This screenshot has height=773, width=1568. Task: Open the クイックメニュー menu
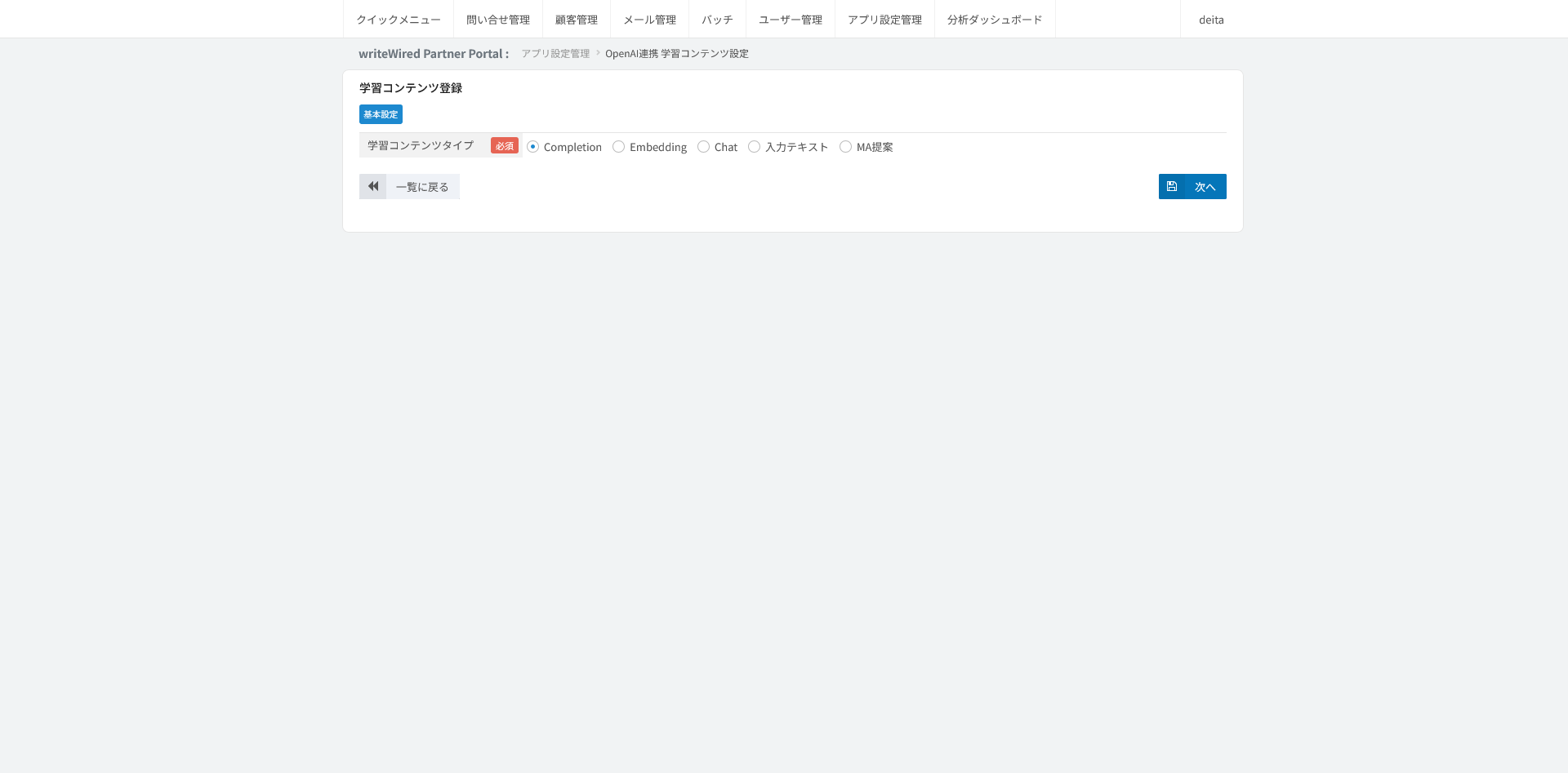[399, 20]
